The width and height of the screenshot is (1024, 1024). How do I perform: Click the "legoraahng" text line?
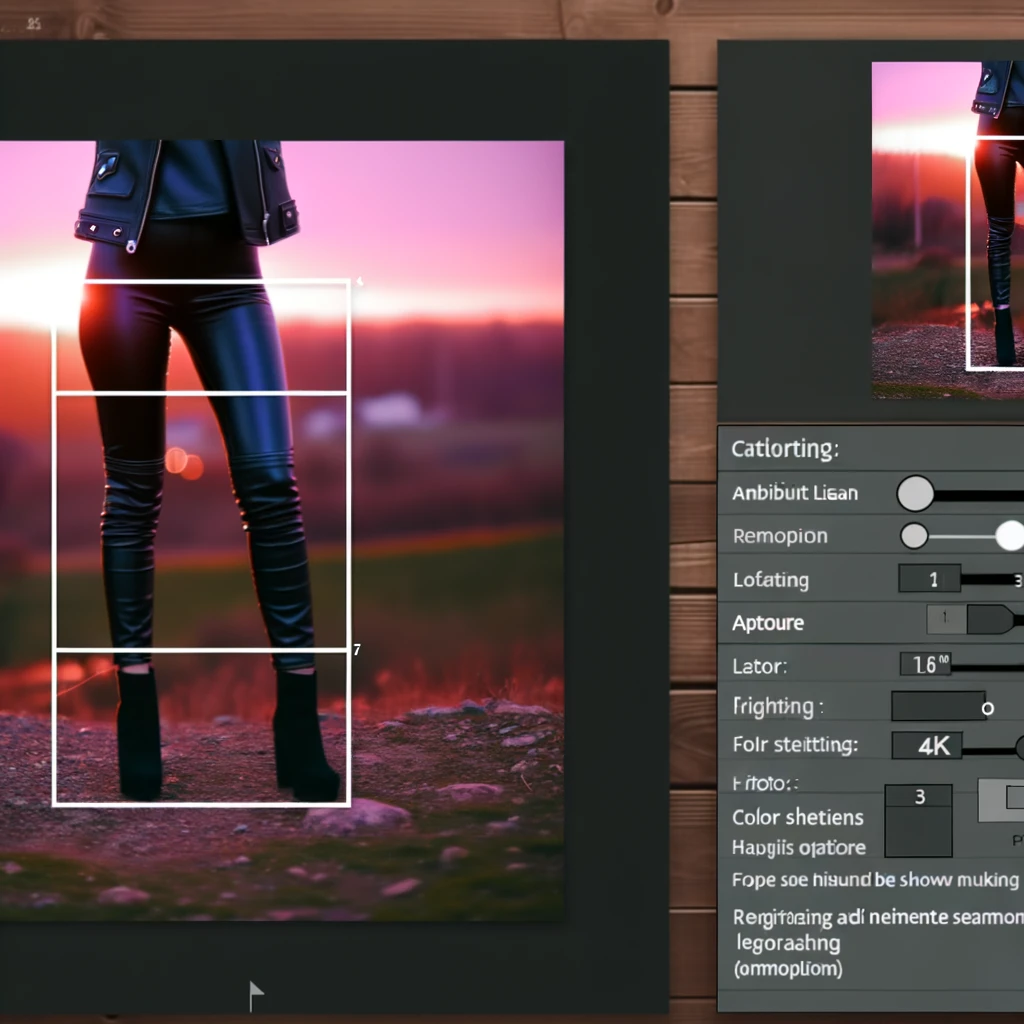[788, 944]
